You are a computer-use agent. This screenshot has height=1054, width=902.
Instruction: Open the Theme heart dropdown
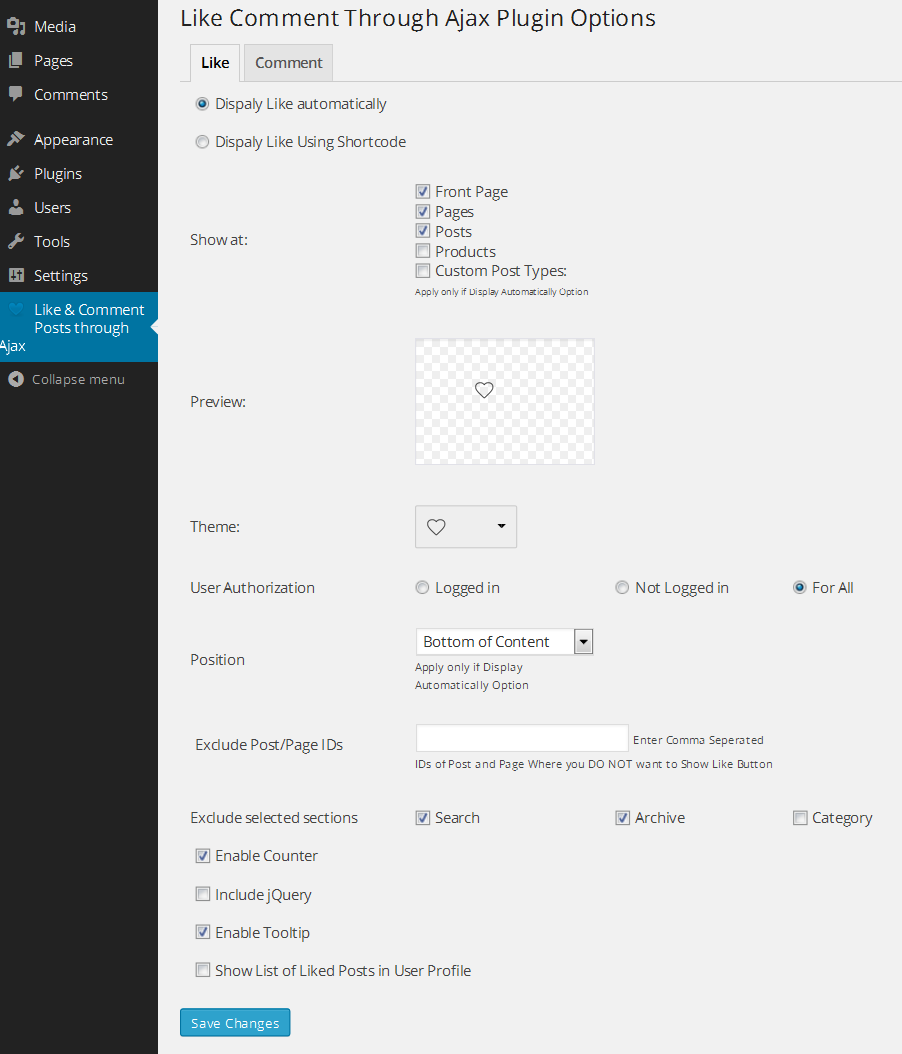466,527
